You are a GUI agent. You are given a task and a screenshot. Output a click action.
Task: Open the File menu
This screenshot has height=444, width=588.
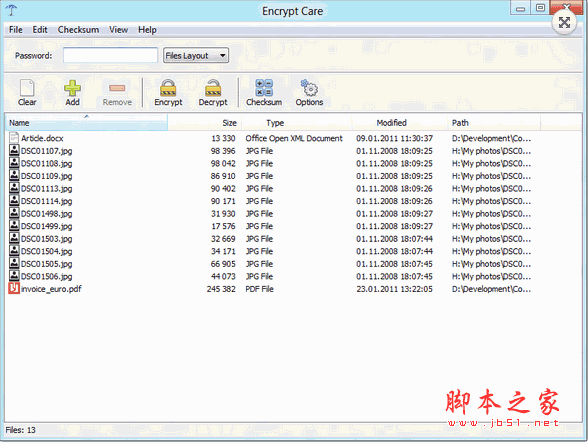click(x=16, y=30)
